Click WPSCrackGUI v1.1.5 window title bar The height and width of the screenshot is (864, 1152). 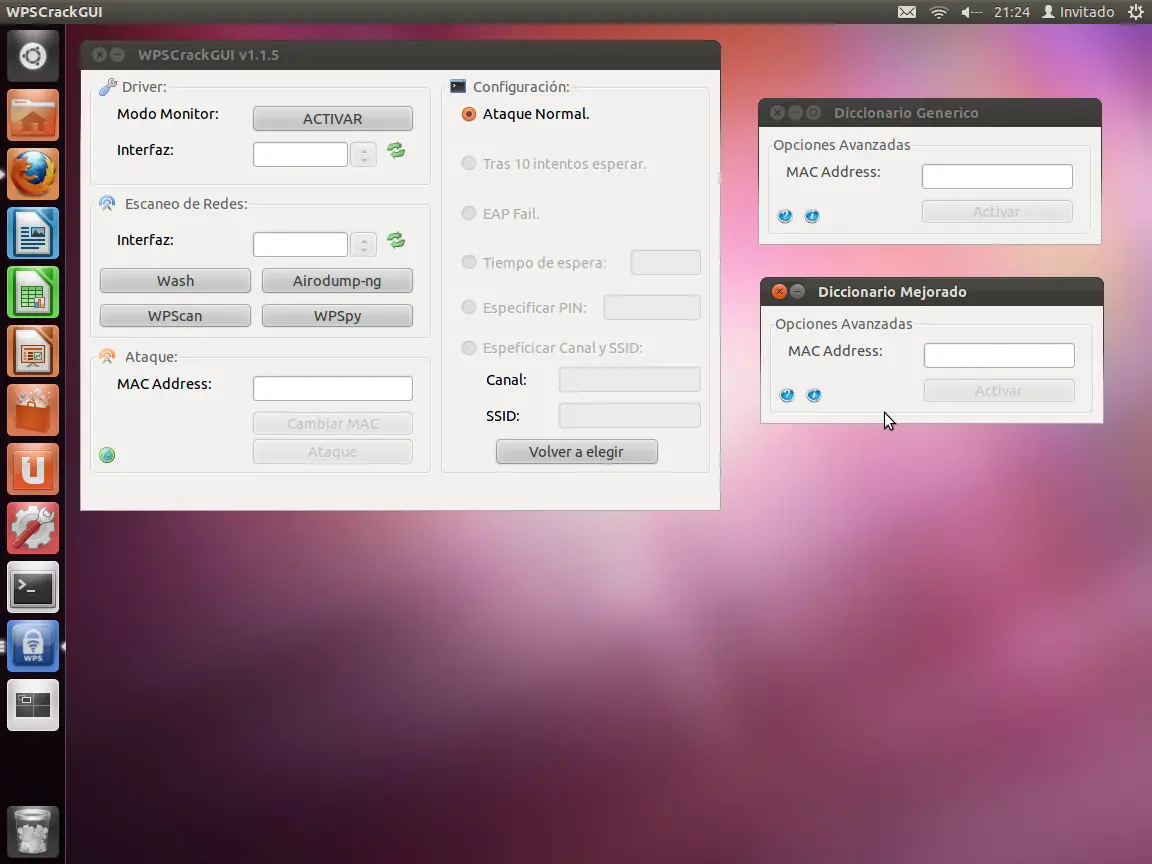tap(400, 55)
